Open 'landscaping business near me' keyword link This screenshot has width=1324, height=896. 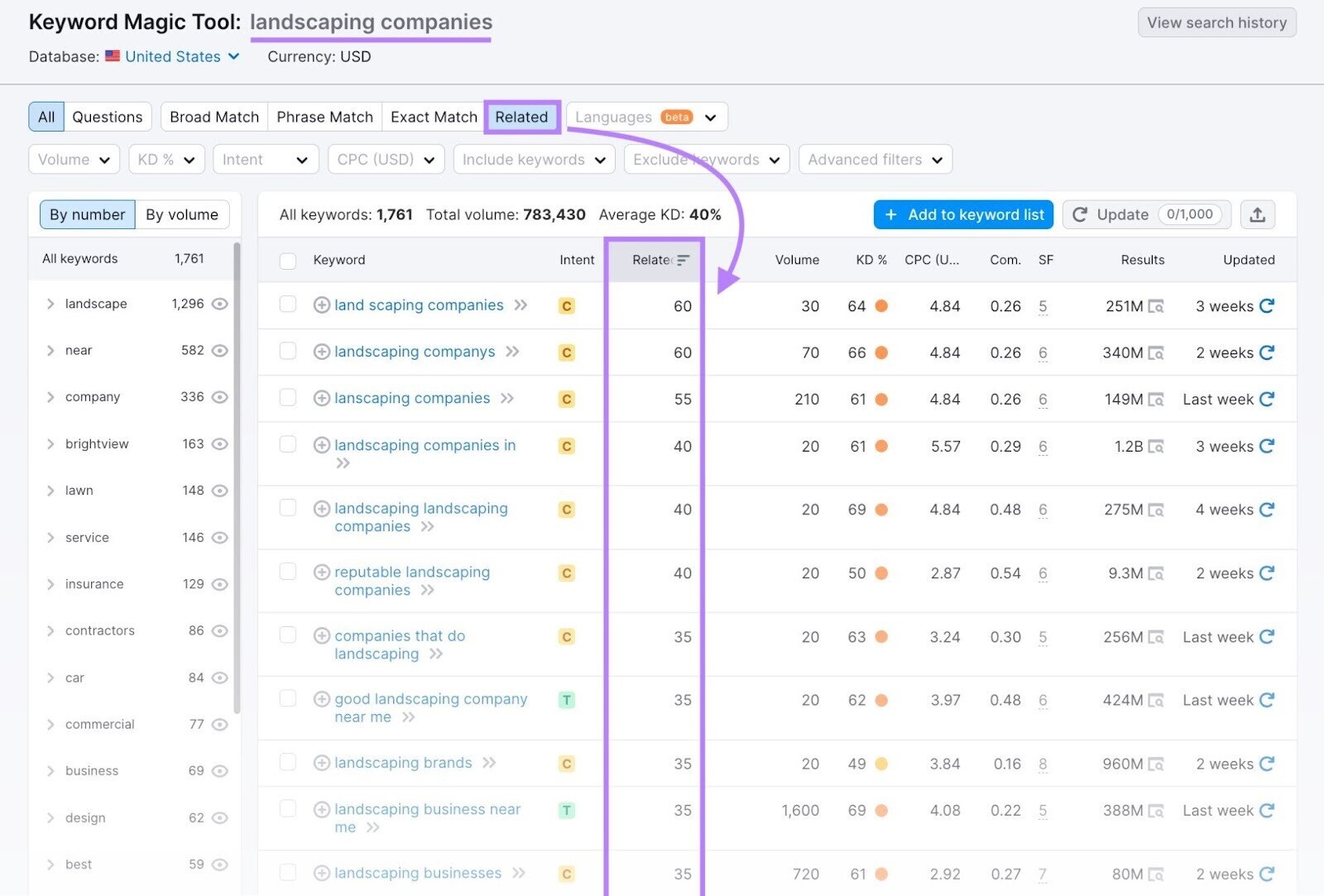(428, 818)
